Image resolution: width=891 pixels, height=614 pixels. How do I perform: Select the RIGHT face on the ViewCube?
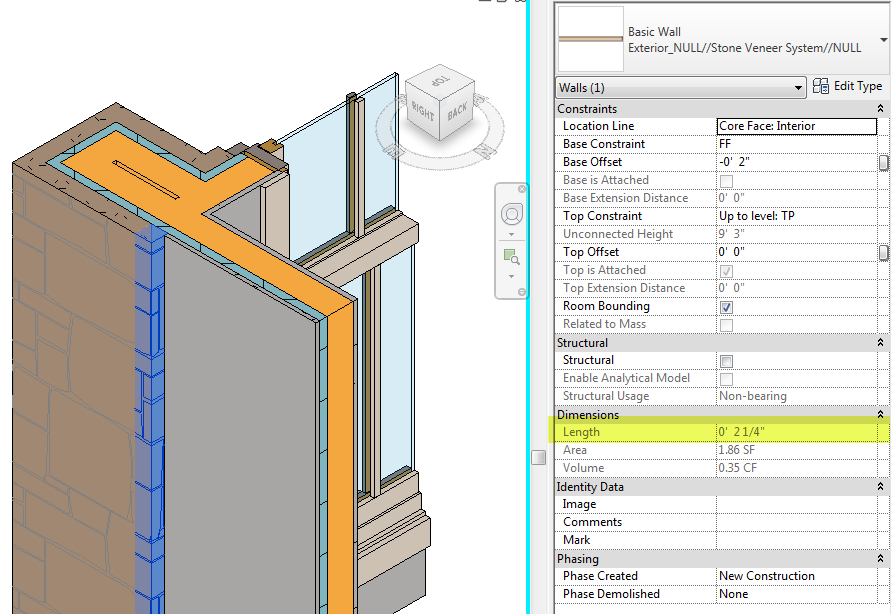(422, 110)
